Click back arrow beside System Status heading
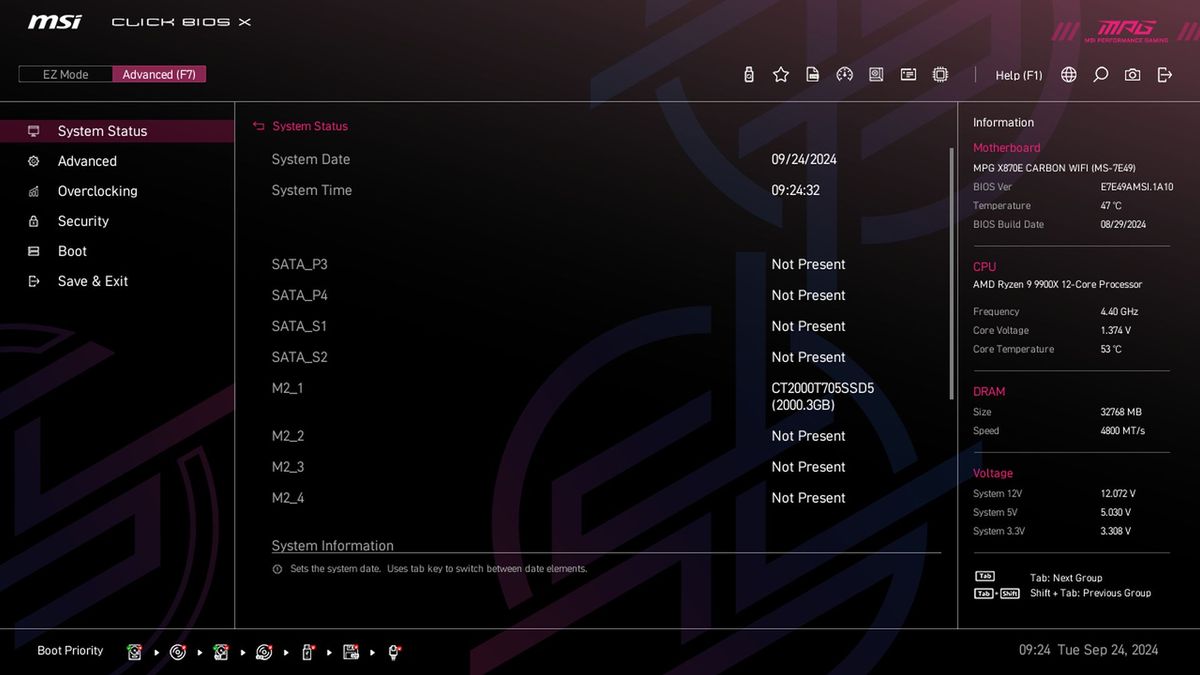 pos(259,127)
